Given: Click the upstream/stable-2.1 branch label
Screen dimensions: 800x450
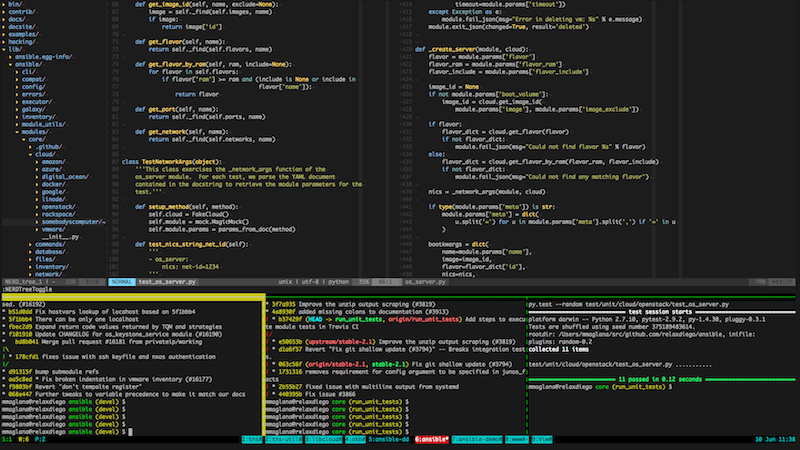Looking at the screenshot, I should tap(341, 342).
